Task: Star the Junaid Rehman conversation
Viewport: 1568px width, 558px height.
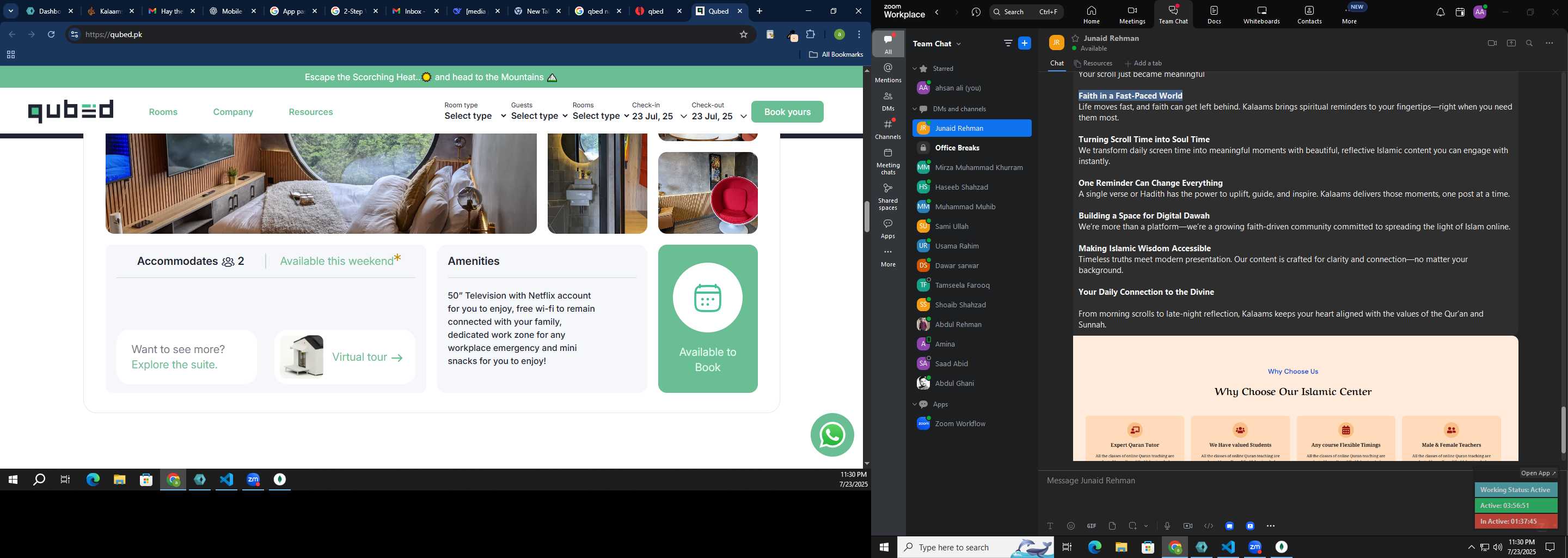Action: tap(1076, 38)
